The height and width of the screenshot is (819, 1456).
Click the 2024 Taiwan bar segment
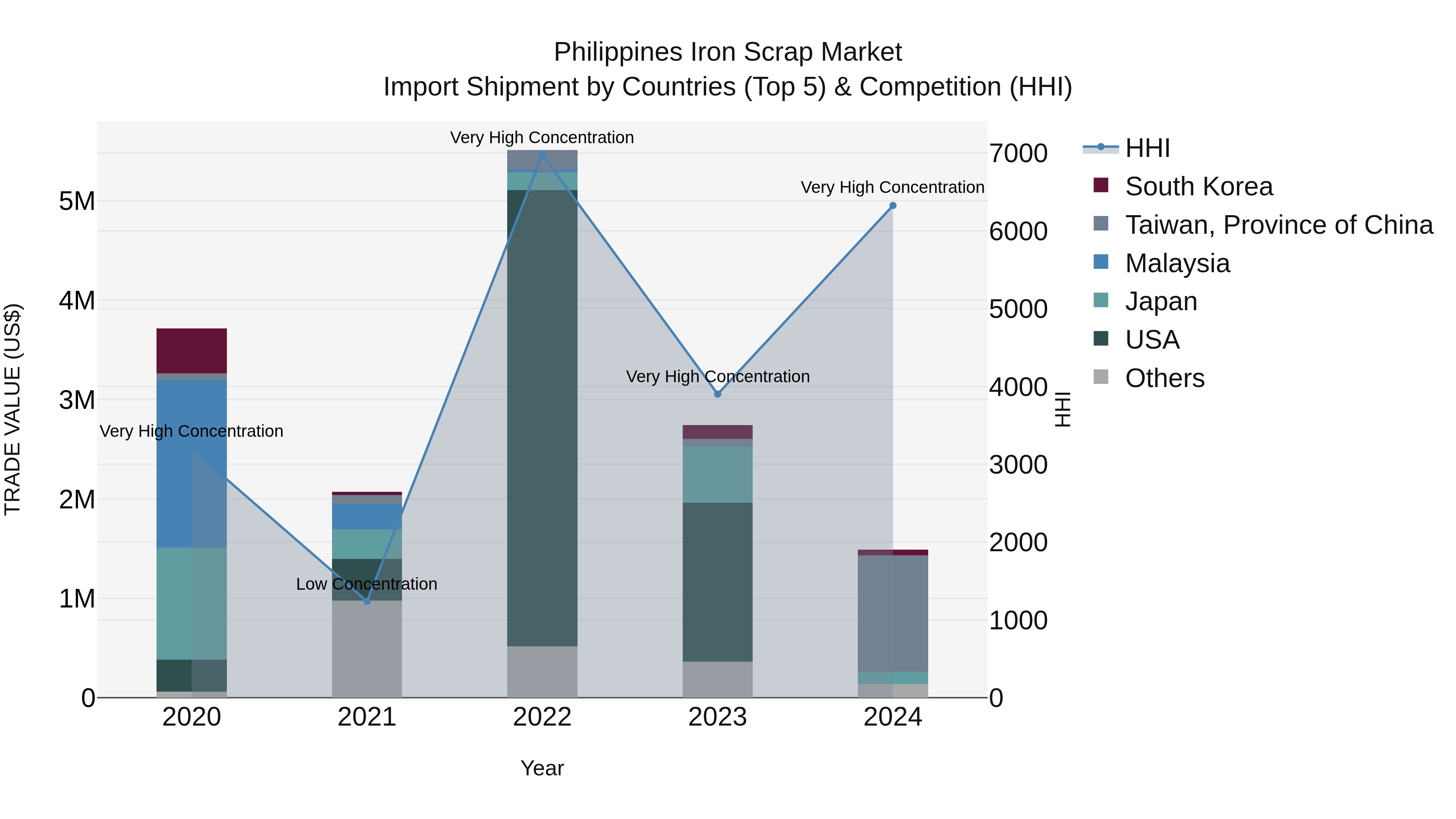(893, 614)
